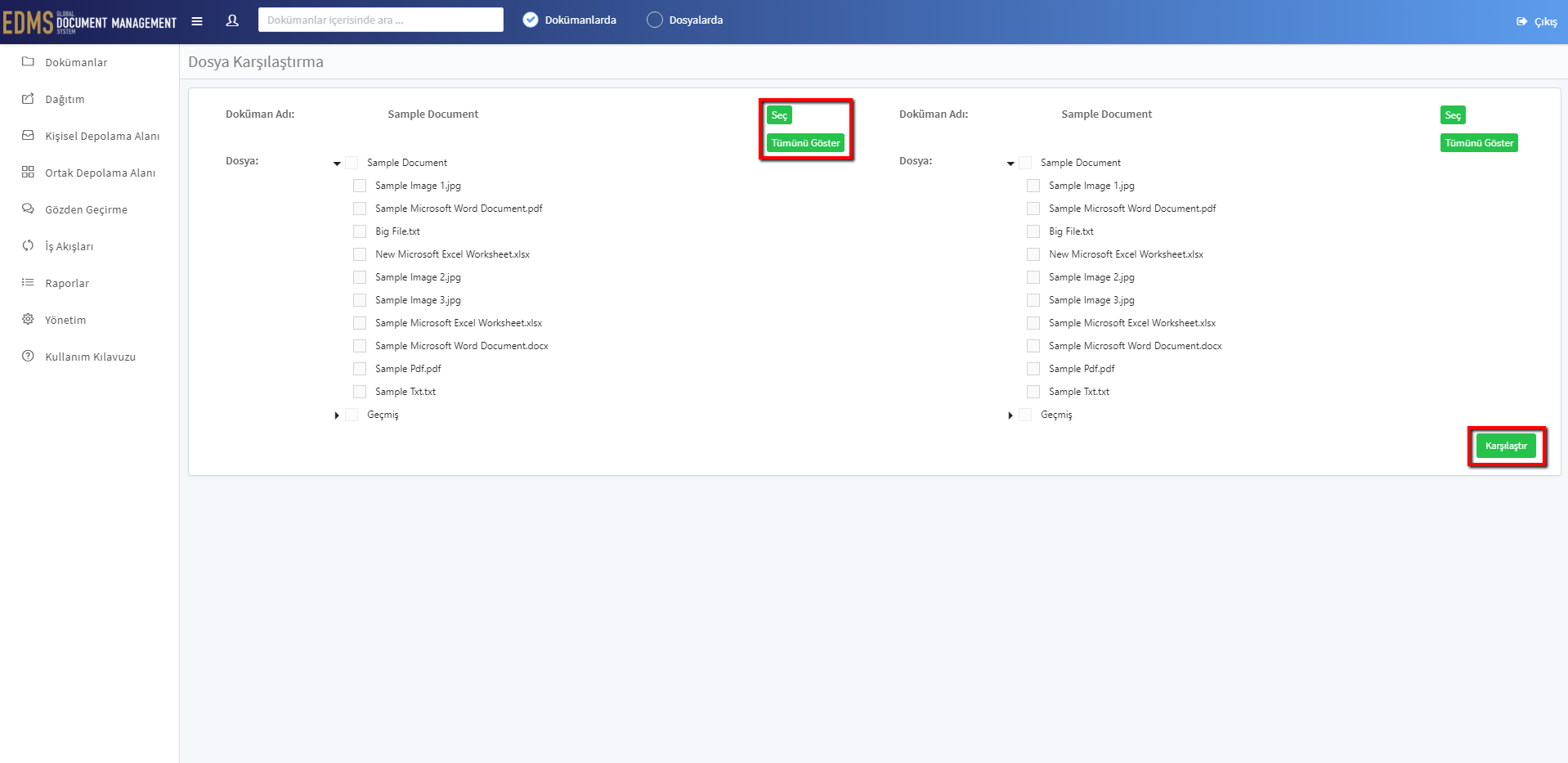Check right Sample Microsoft Word Document.docx checkbox
The width and height of the screenshot is (1568, 763).
[x=1033, y=346]
